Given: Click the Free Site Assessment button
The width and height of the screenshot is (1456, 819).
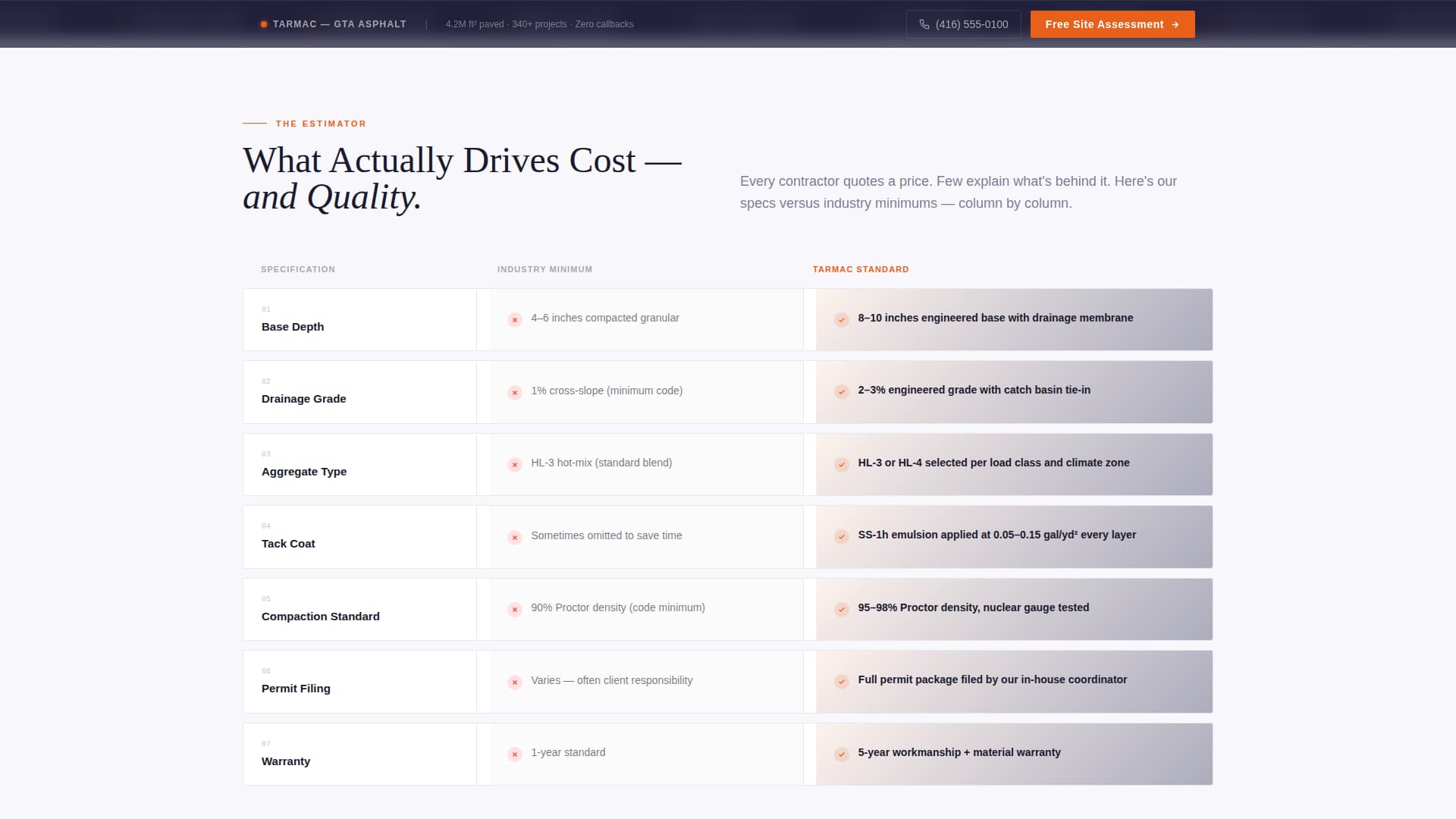Looking at the screenshot, I should (x=1112, y=24).
